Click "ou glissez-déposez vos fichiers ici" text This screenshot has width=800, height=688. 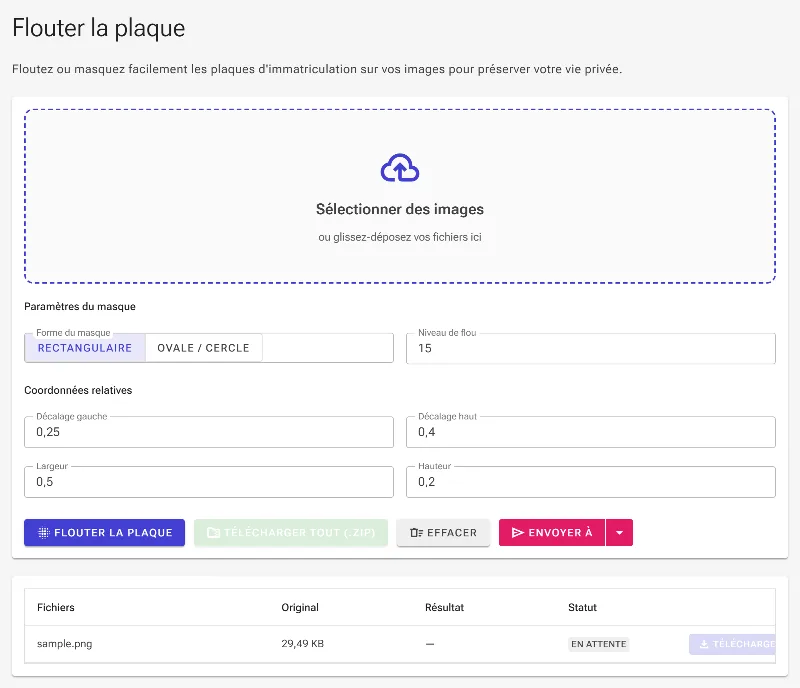click(400, 237)
